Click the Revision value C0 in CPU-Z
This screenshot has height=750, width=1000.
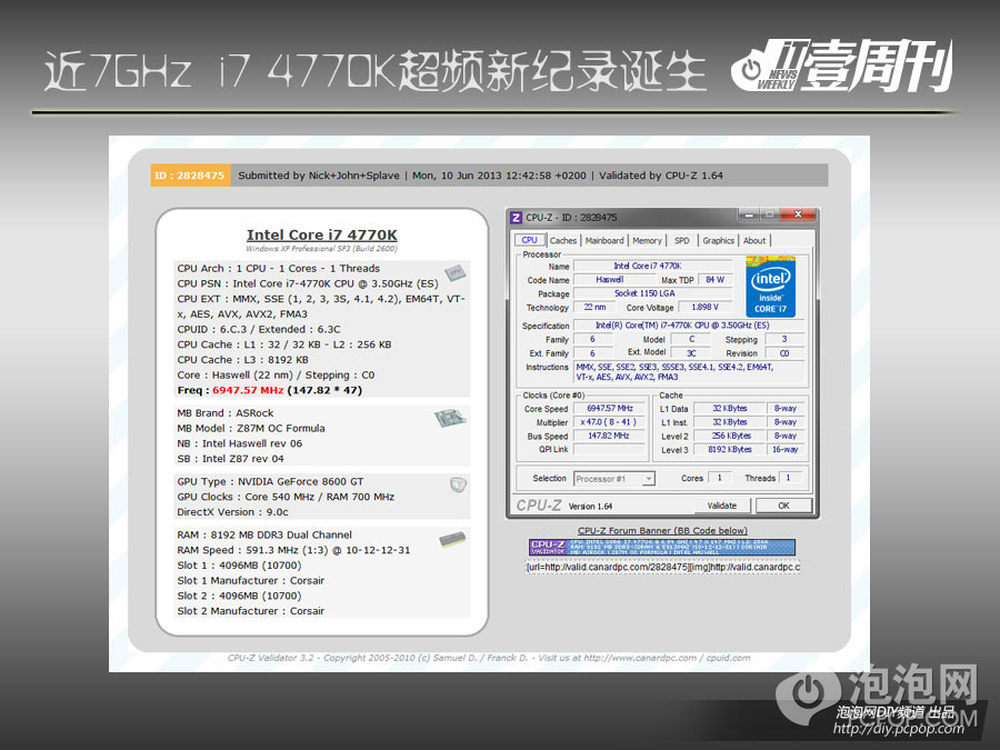[x=784, y=353]
